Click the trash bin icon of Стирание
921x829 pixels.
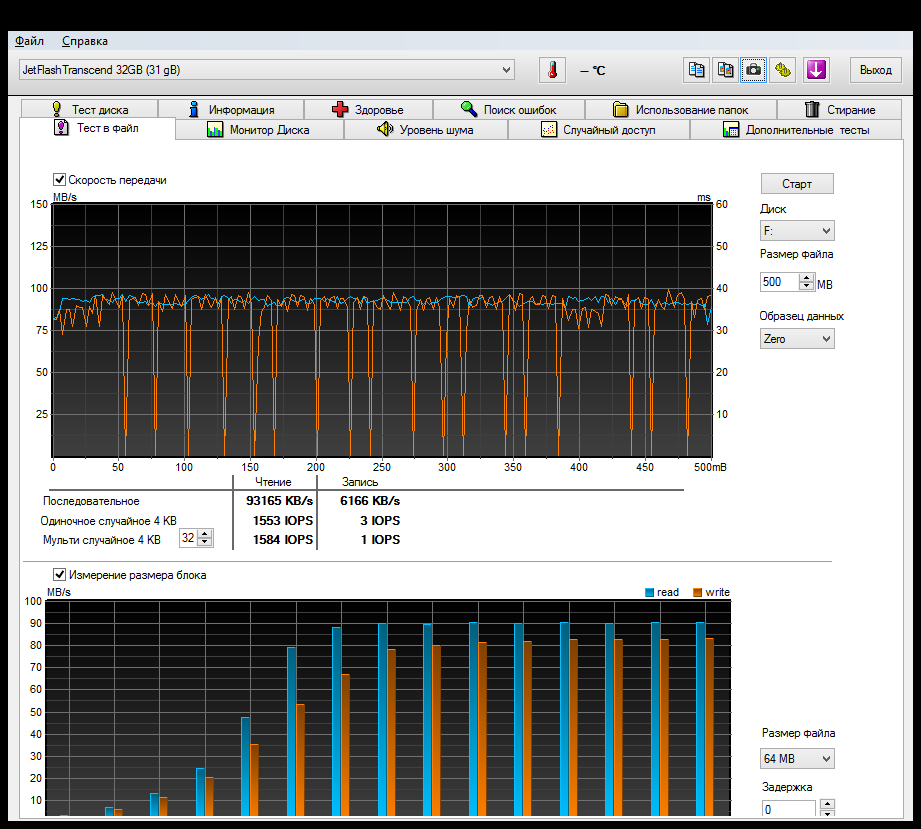click(812, 109)
